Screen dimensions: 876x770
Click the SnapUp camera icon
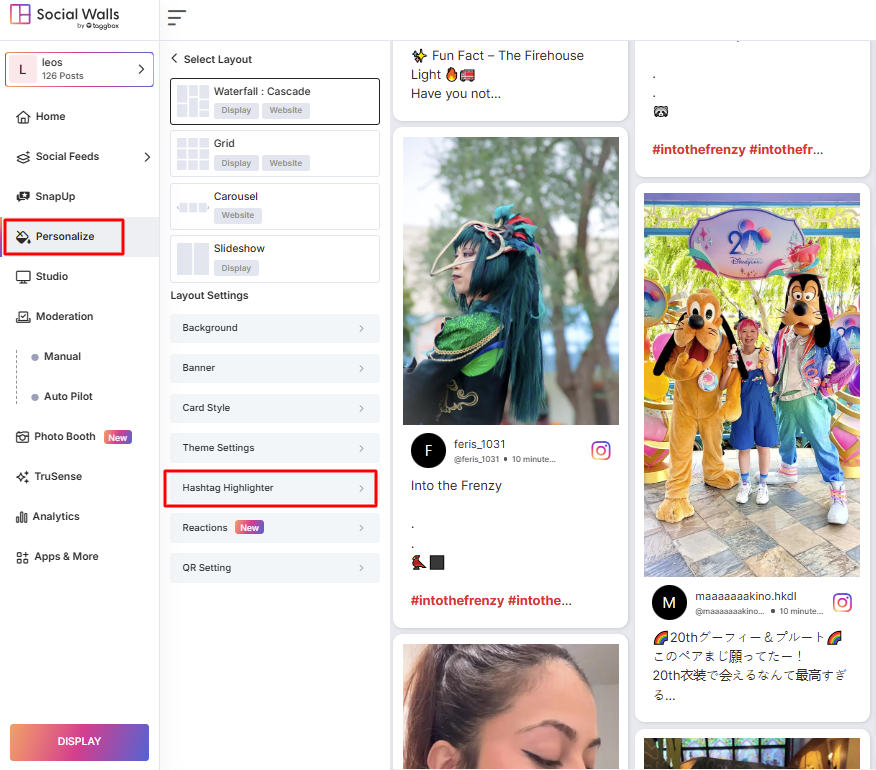click(23, 197)
